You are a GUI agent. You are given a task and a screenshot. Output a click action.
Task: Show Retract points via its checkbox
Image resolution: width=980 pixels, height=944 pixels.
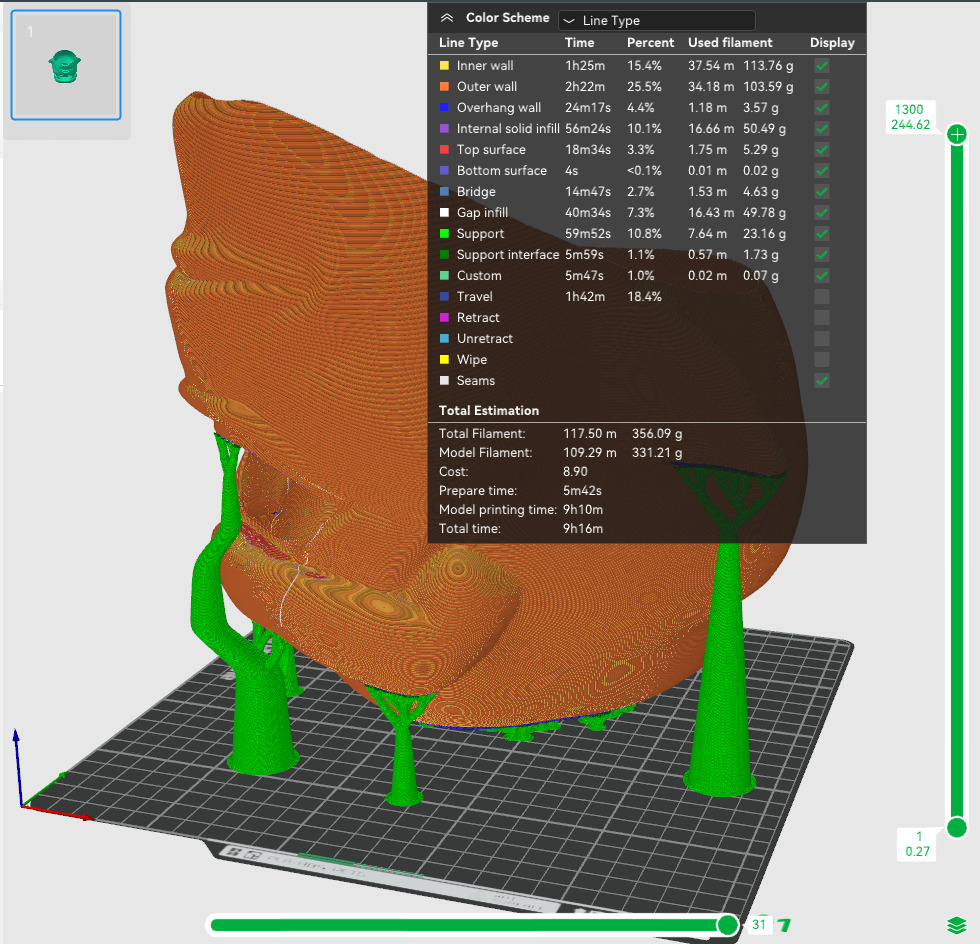coord(822,318)
